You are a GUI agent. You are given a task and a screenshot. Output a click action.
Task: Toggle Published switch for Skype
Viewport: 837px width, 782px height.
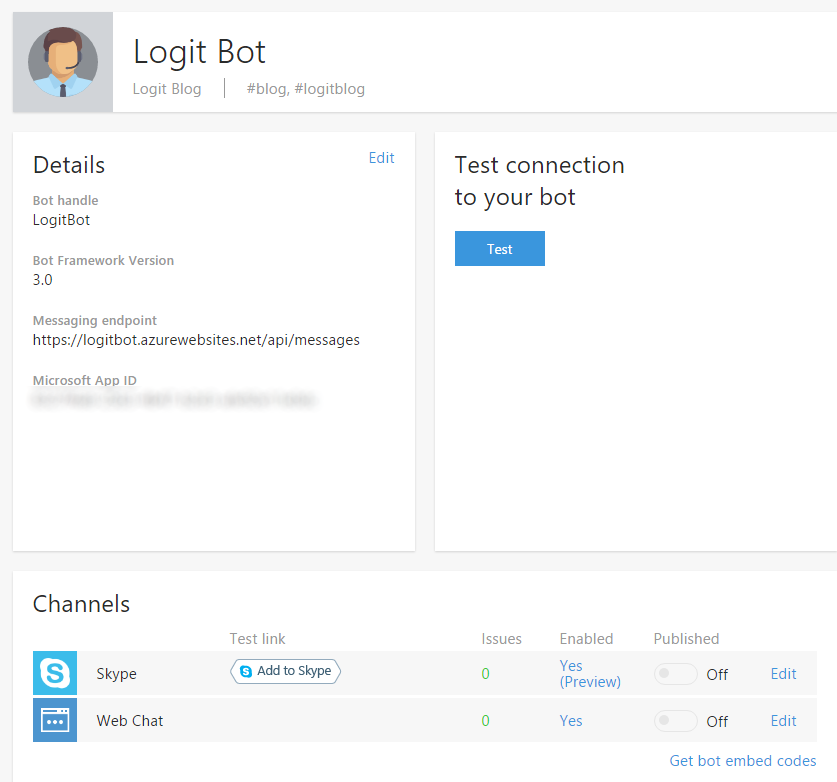click(675, 674)
